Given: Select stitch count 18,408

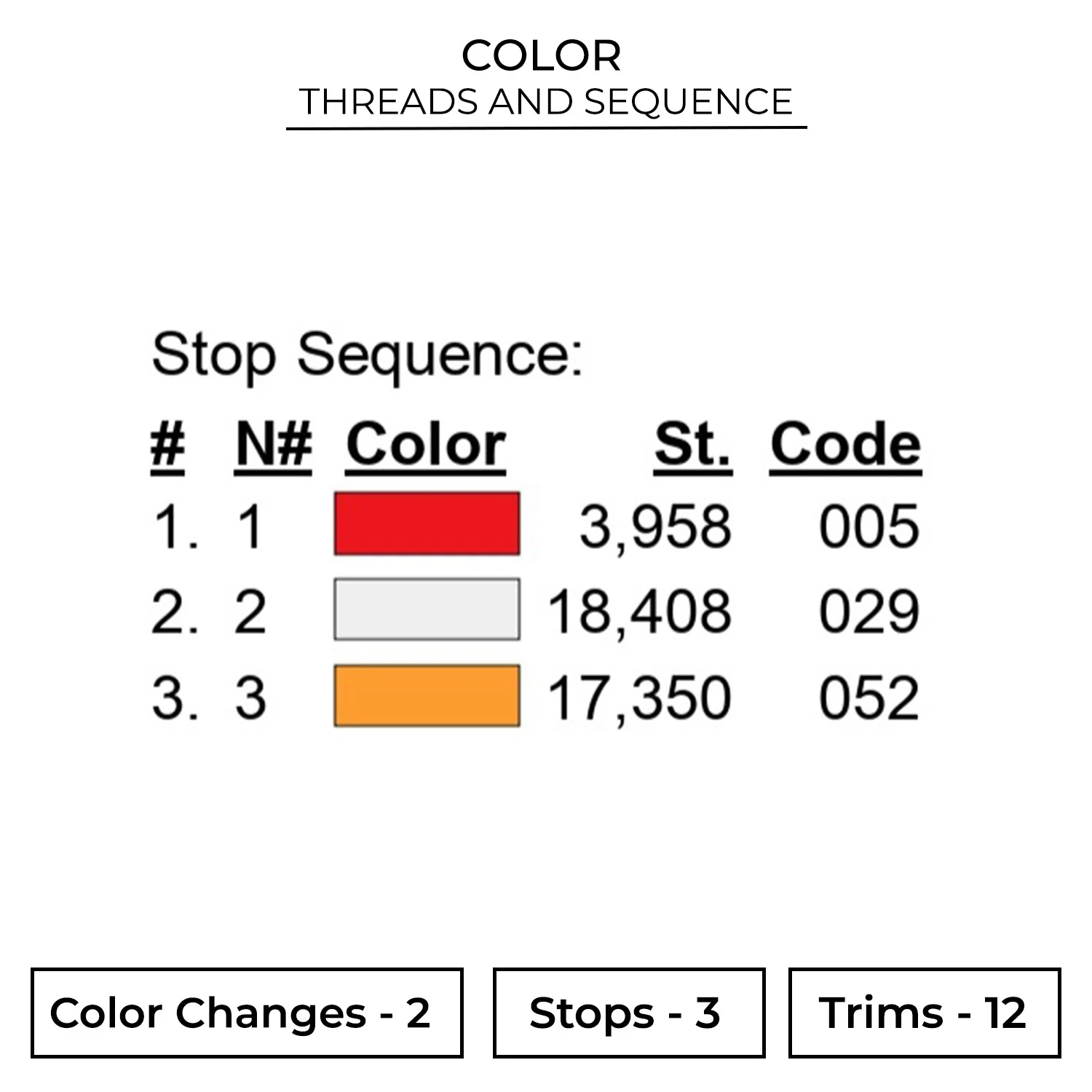Looking at the screenshot, I should tap(639, 612).
